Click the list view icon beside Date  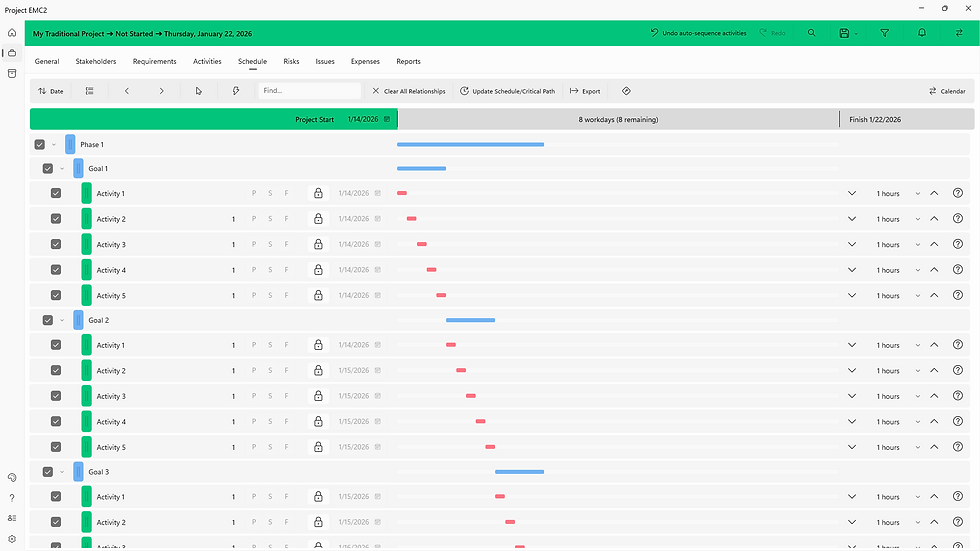pos(89,91)
